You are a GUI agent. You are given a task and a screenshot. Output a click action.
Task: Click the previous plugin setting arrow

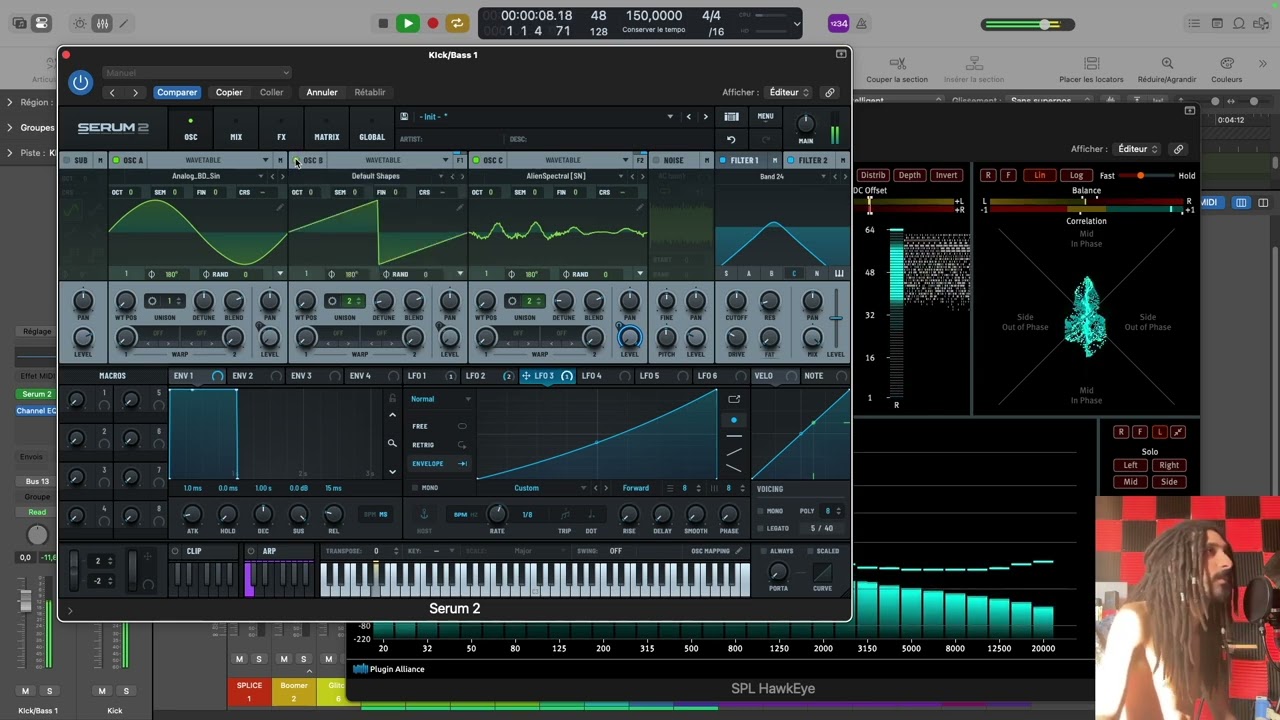point(112,92)
